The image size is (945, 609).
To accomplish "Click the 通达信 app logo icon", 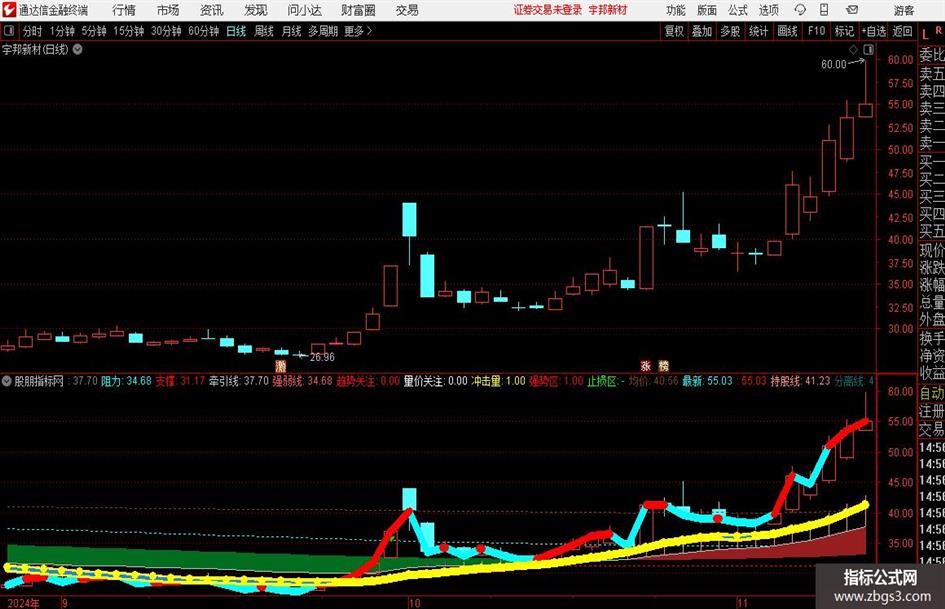I will click(9, 10).
